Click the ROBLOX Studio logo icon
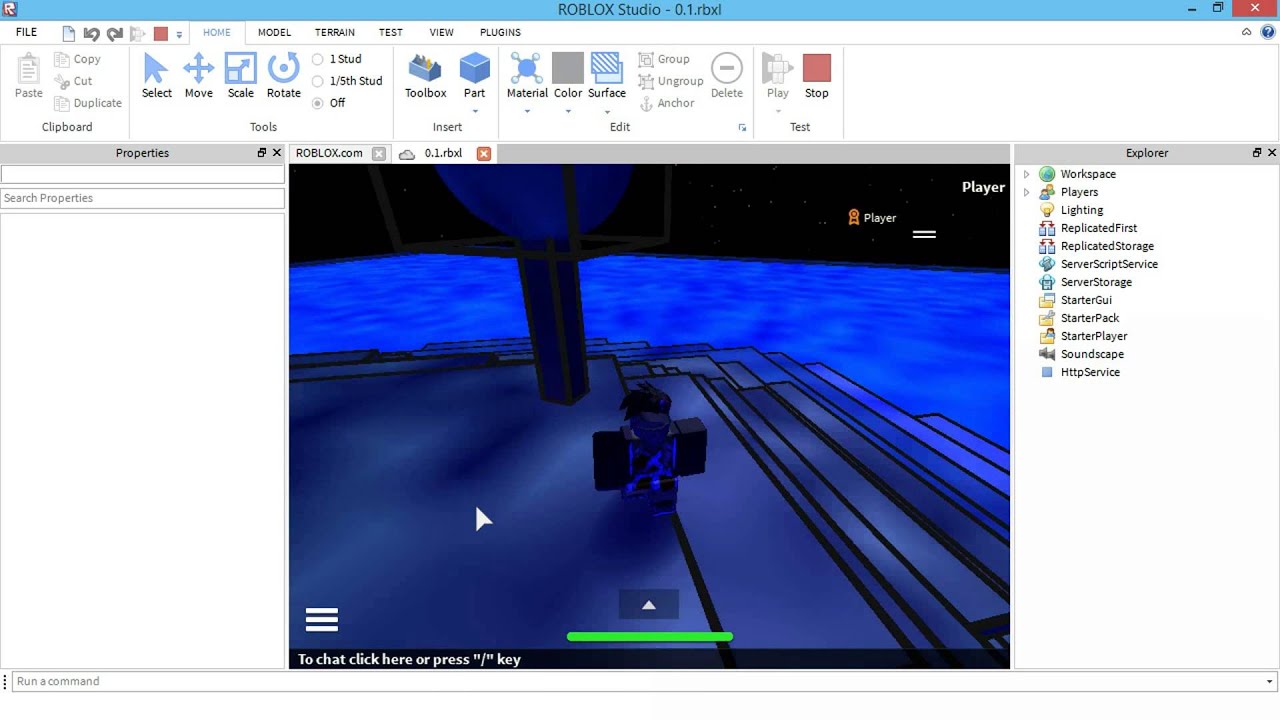The width and height of the screenshot is (1280, 720). (x=10, y=9)
